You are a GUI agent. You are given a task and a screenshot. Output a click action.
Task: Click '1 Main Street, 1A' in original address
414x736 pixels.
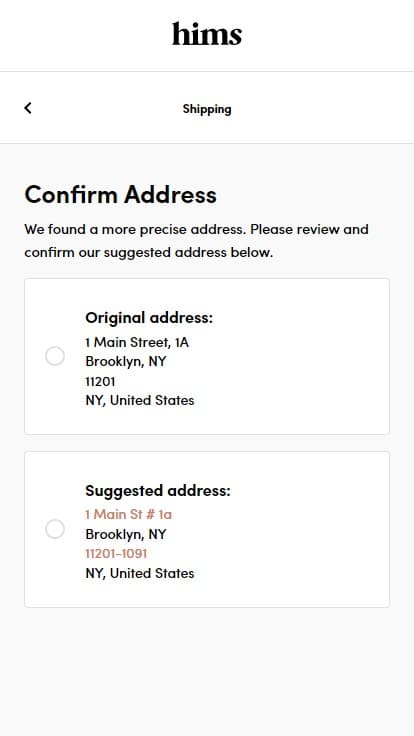tap(137, 343)
